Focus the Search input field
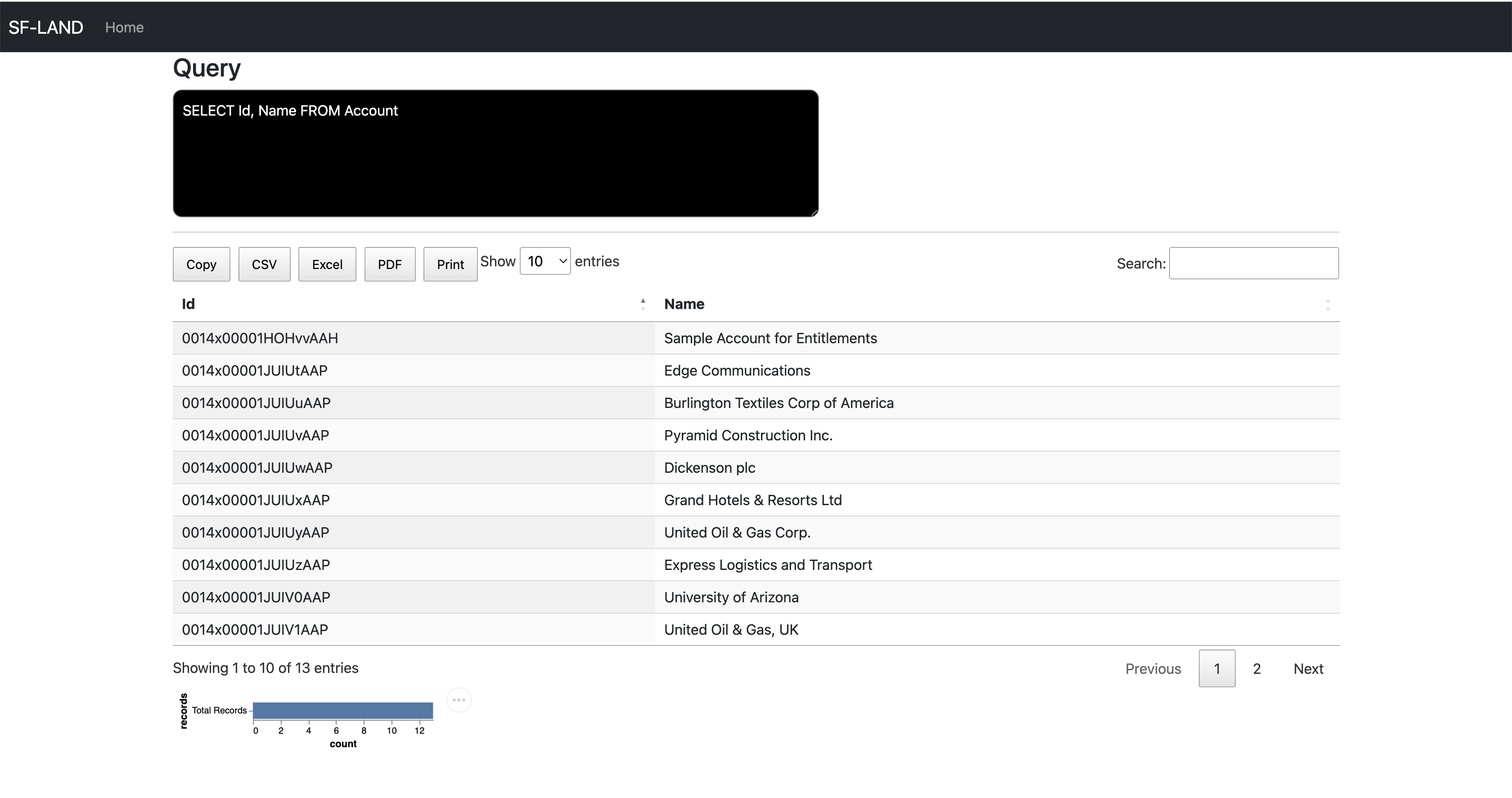This screenshot has width=1512, height=798. tap(1254, 263)
